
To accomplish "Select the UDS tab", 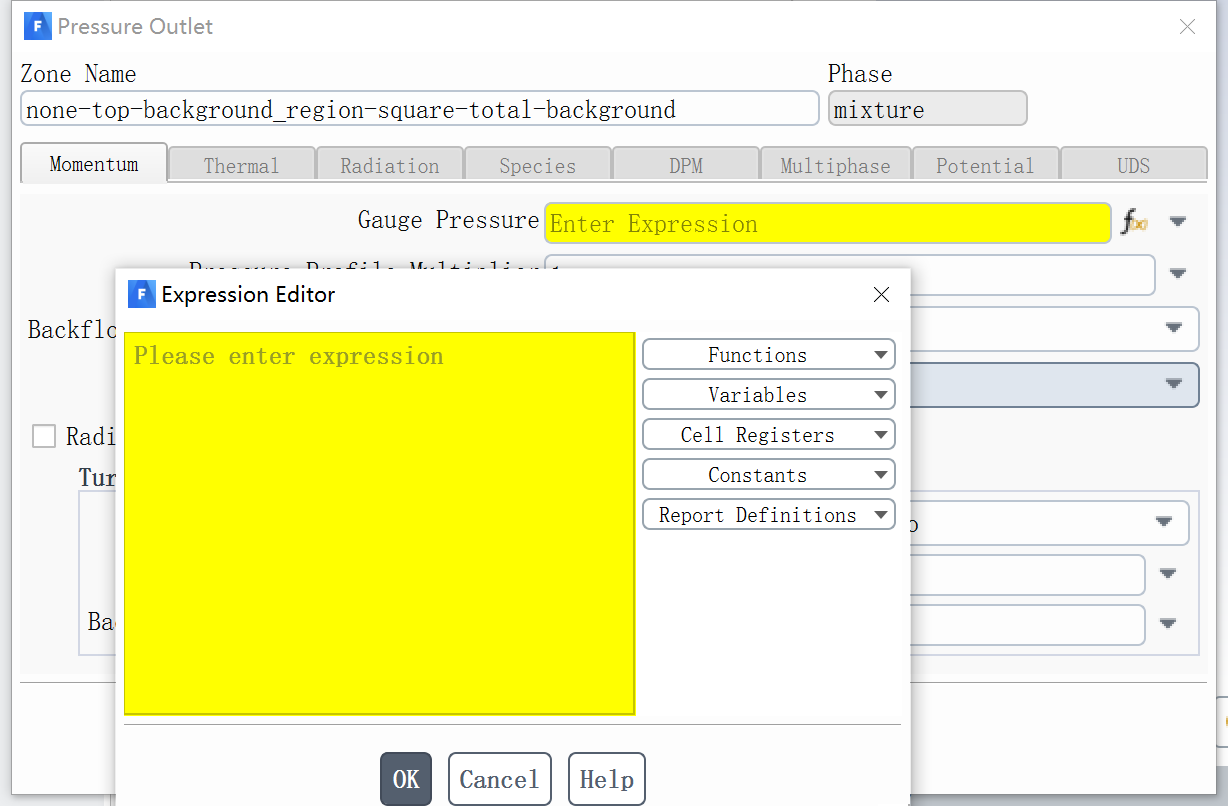I will [1134, 164].
